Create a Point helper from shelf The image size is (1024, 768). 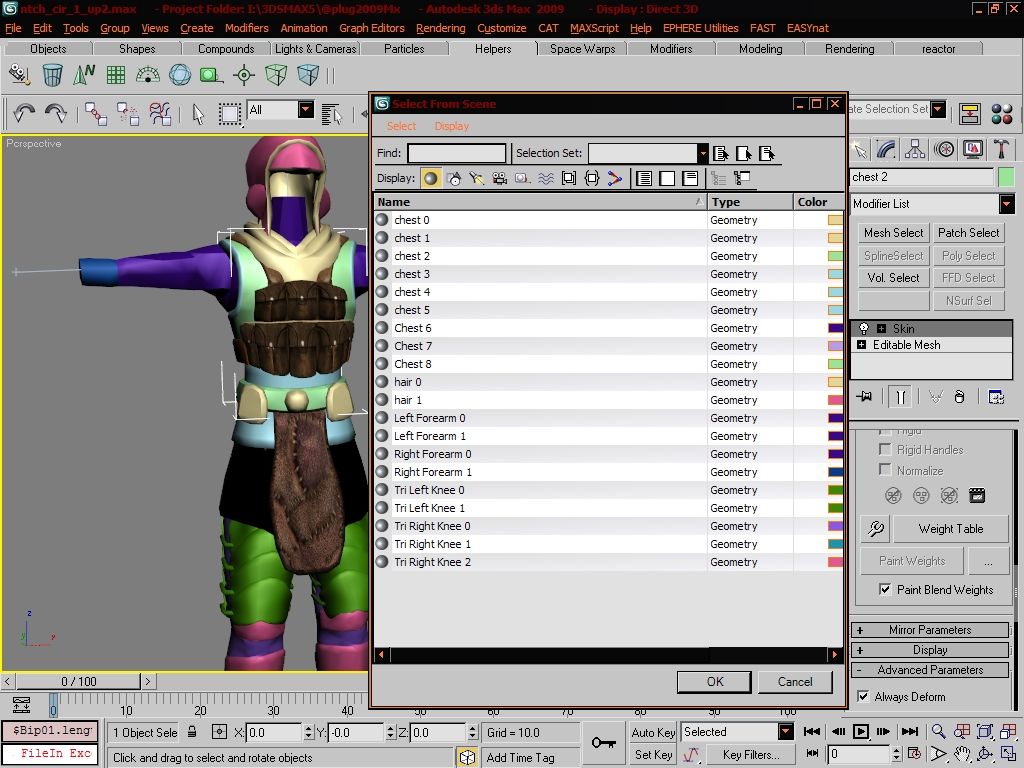coord(244,75)
